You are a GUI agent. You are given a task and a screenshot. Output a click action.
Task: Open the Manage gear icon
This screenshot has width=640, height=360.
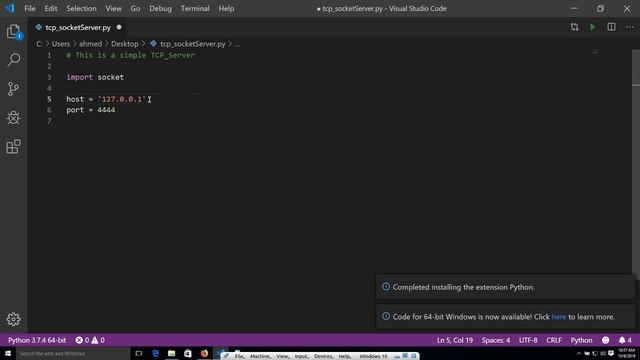pyautogui.click(x=13, y=319)
